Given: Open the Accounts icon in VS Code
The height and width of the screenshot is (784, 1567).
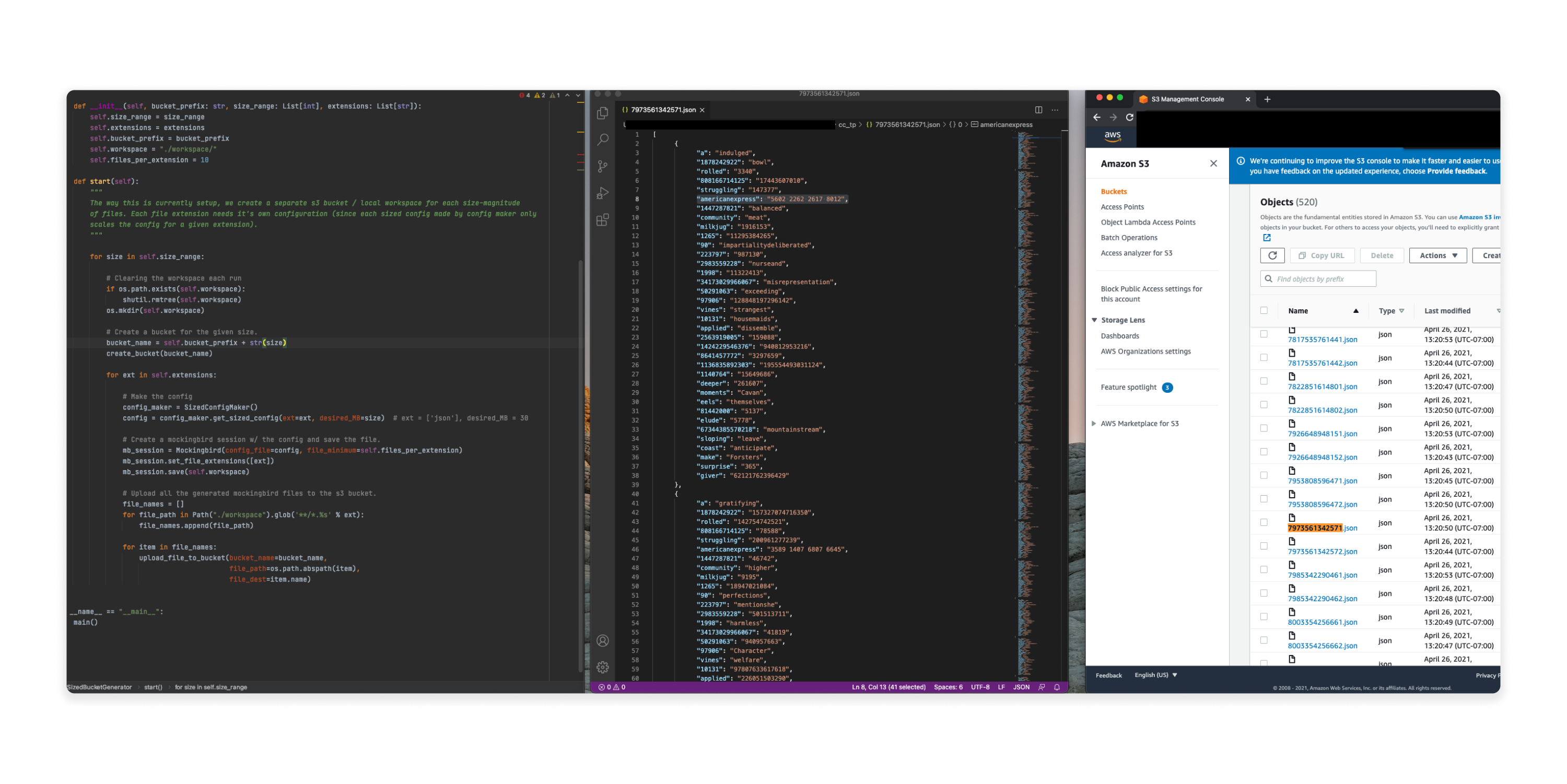Looking at the screenshot, I should coord(602,640).
